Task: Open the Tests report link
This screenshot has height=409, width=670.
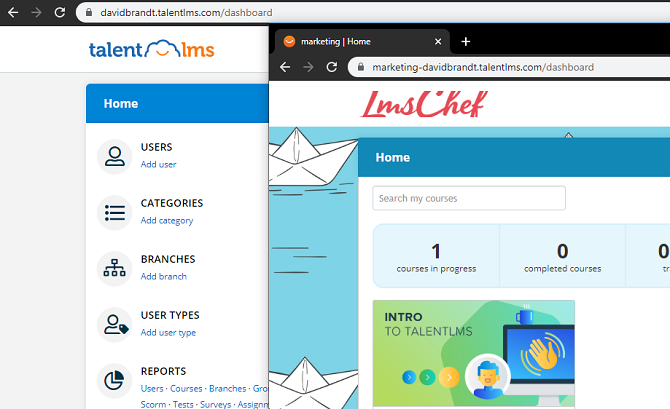Action: (x=183, y=404)
